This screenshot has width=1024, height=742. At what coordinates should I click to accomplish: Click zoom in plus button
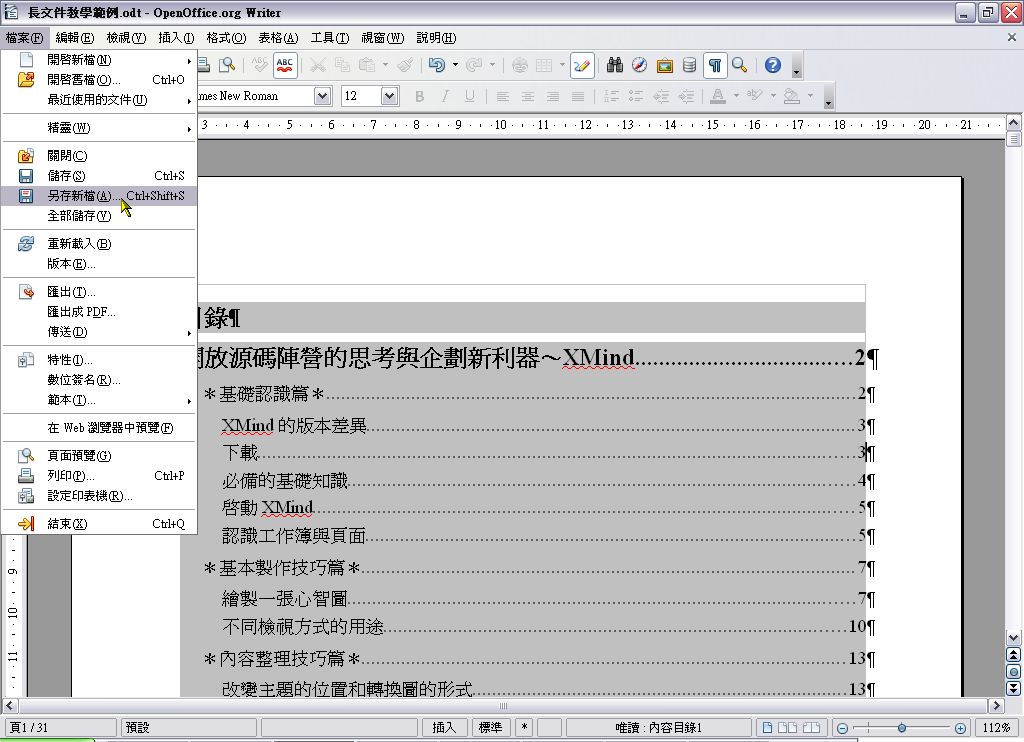click(x=960, y=728)
